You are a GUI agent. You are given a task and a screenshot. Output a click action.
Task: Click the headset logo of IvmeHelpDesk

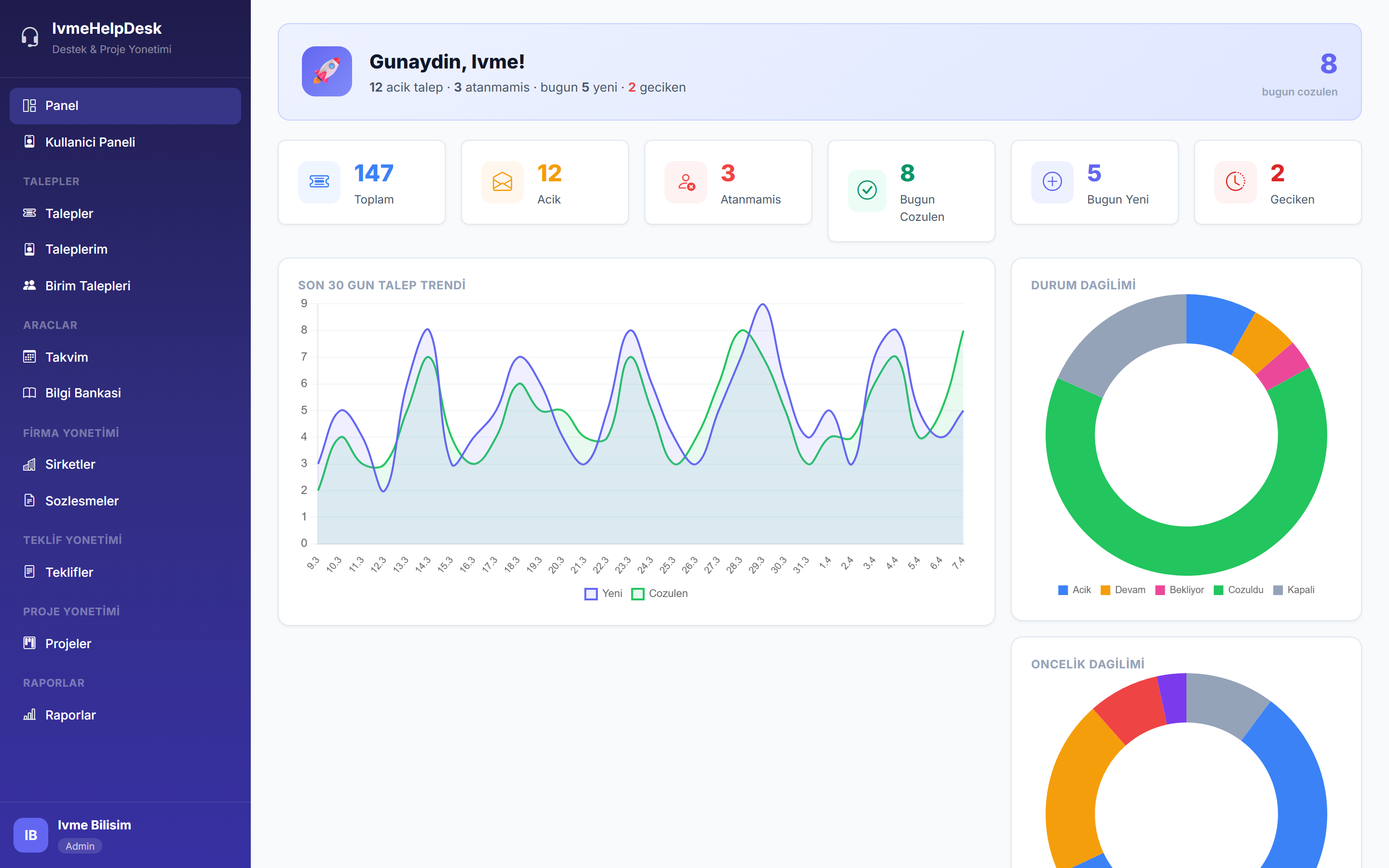click(30, 37)
